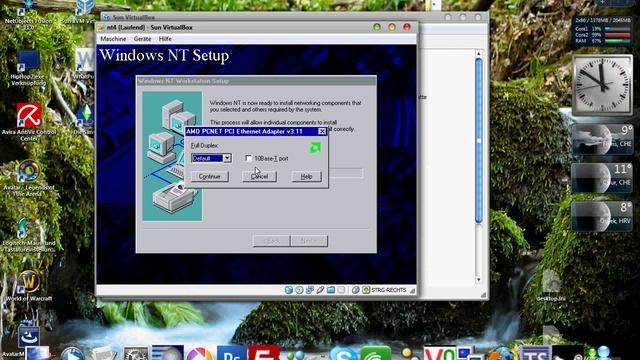Click the STRG-RECHTS host key text
This screenshot has height=360, width=640.
coord(388,290)
